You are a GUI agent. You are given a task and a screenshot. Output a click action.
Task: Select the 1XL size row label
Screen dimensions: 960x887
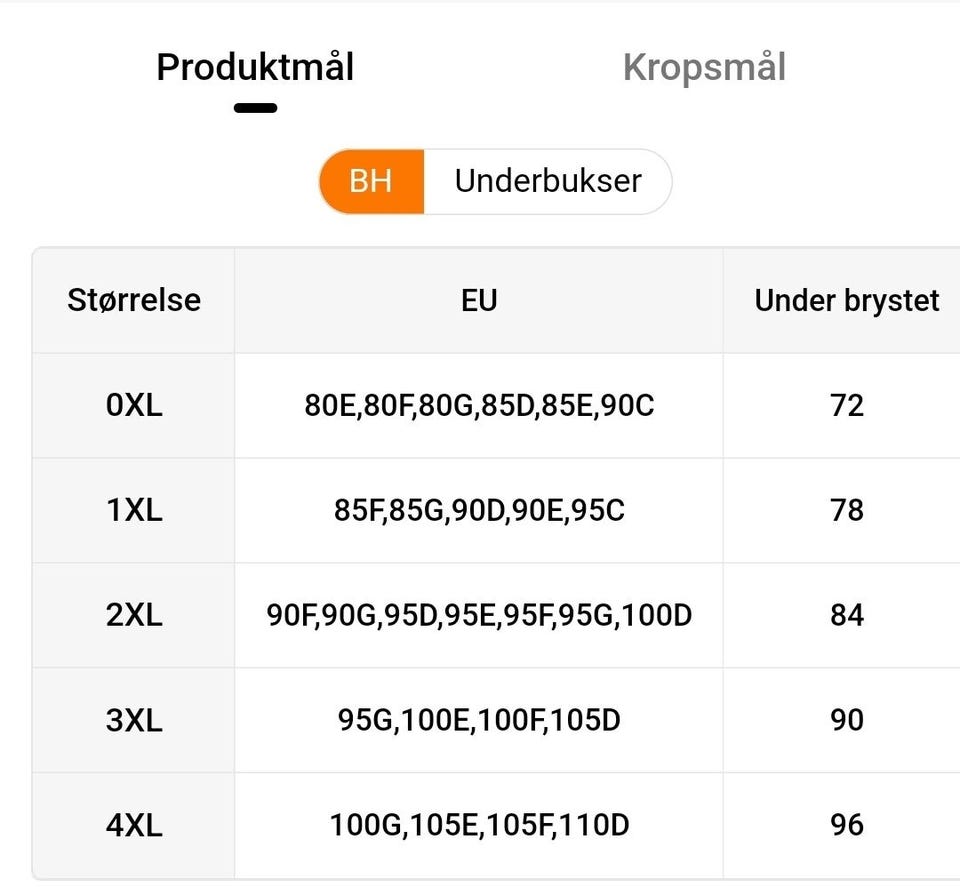134,511
